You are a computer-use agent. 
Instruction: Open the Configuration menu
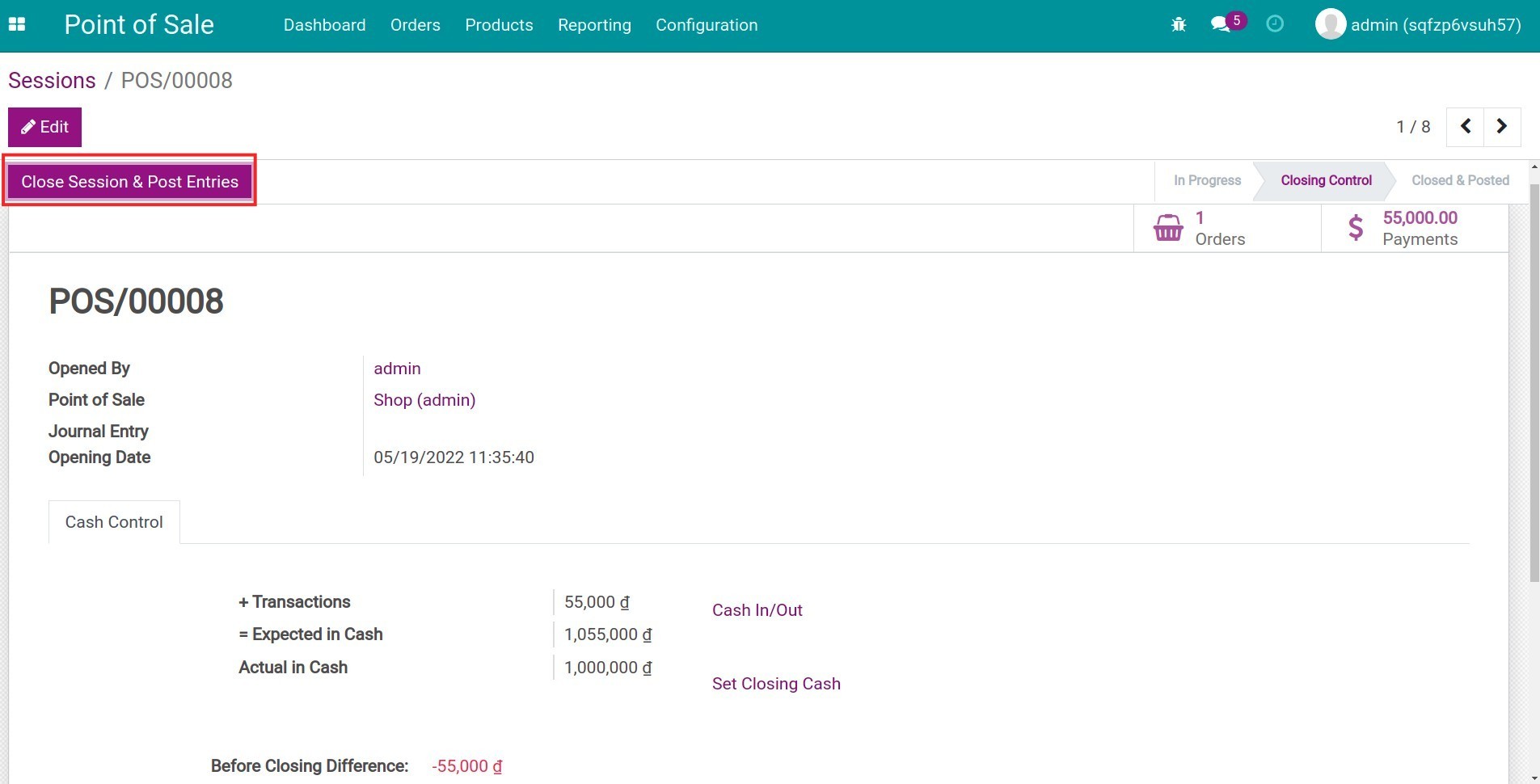(706, 25)
